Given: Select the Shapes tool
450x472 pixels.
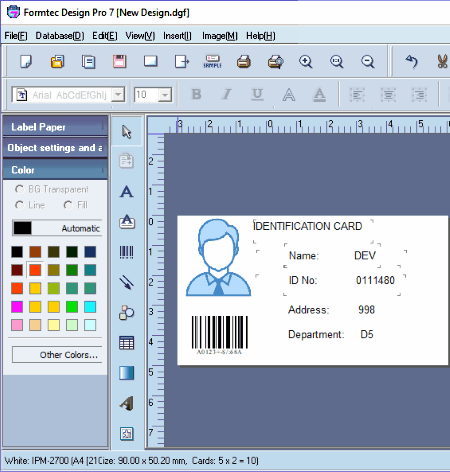Looking at the screenshot, I should click(127, 313).
